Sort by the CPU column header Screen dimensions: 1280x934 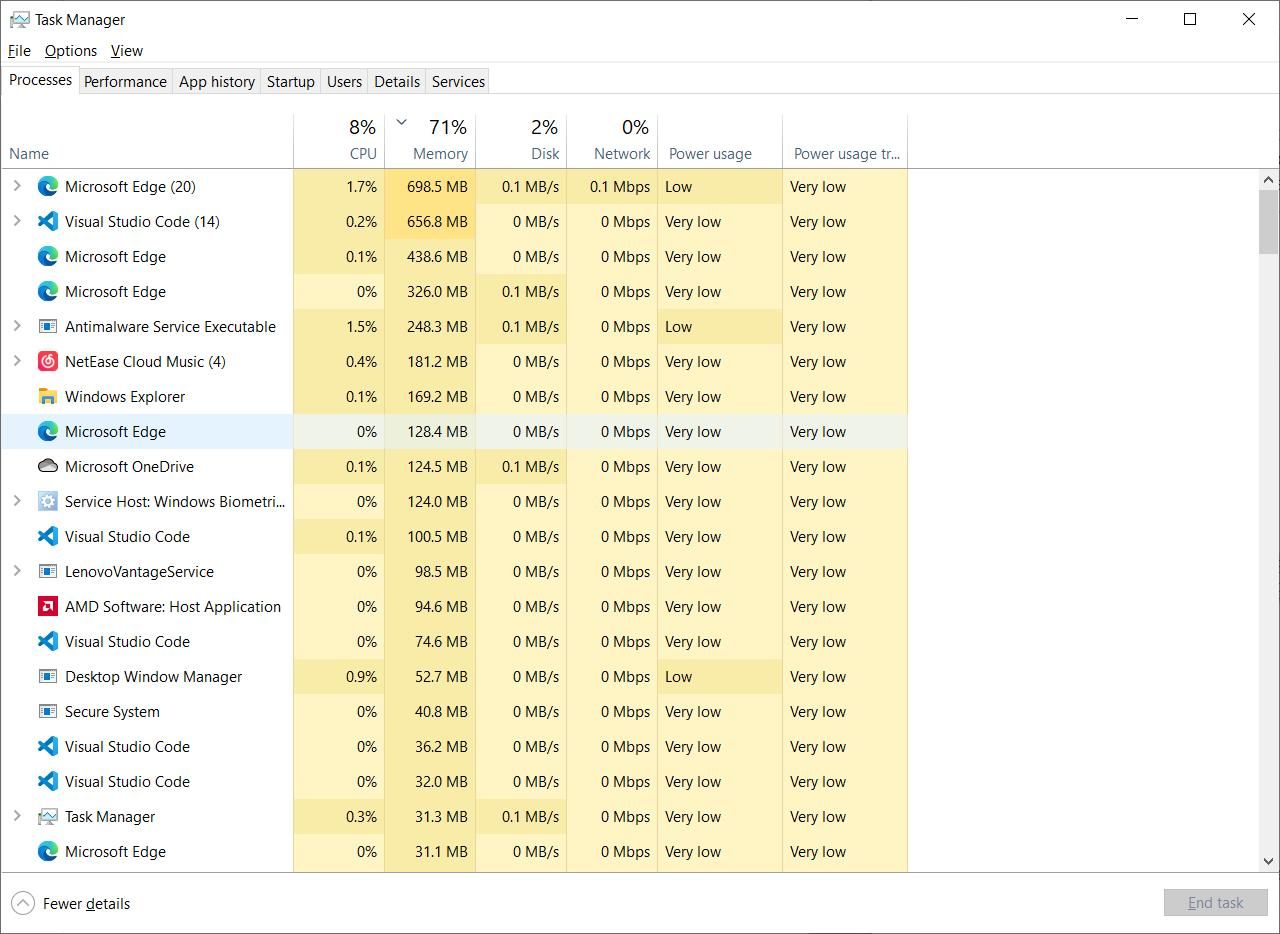coord(339,141)
